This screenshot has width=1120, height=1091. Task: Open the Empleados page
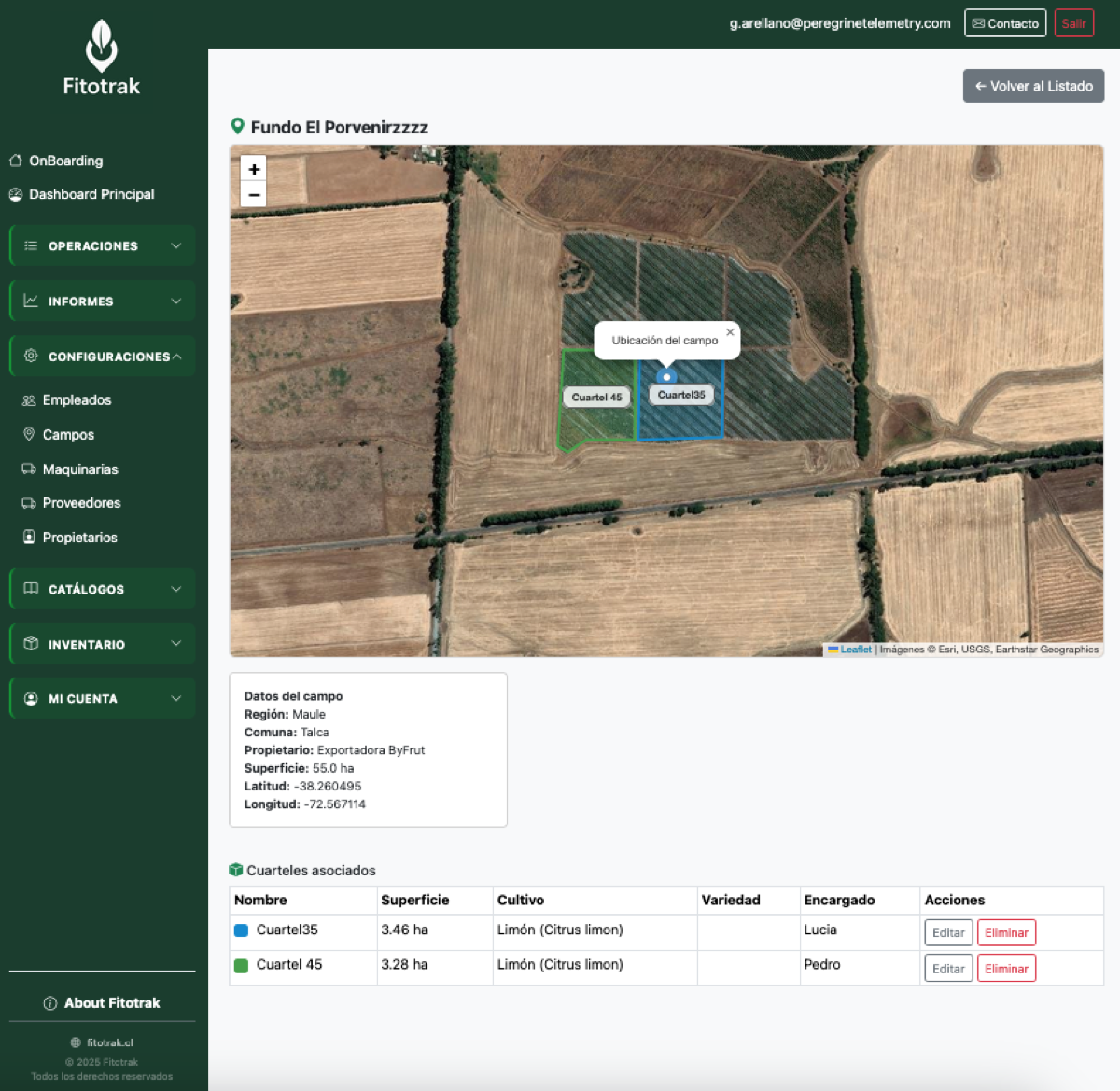click(77, 400)
